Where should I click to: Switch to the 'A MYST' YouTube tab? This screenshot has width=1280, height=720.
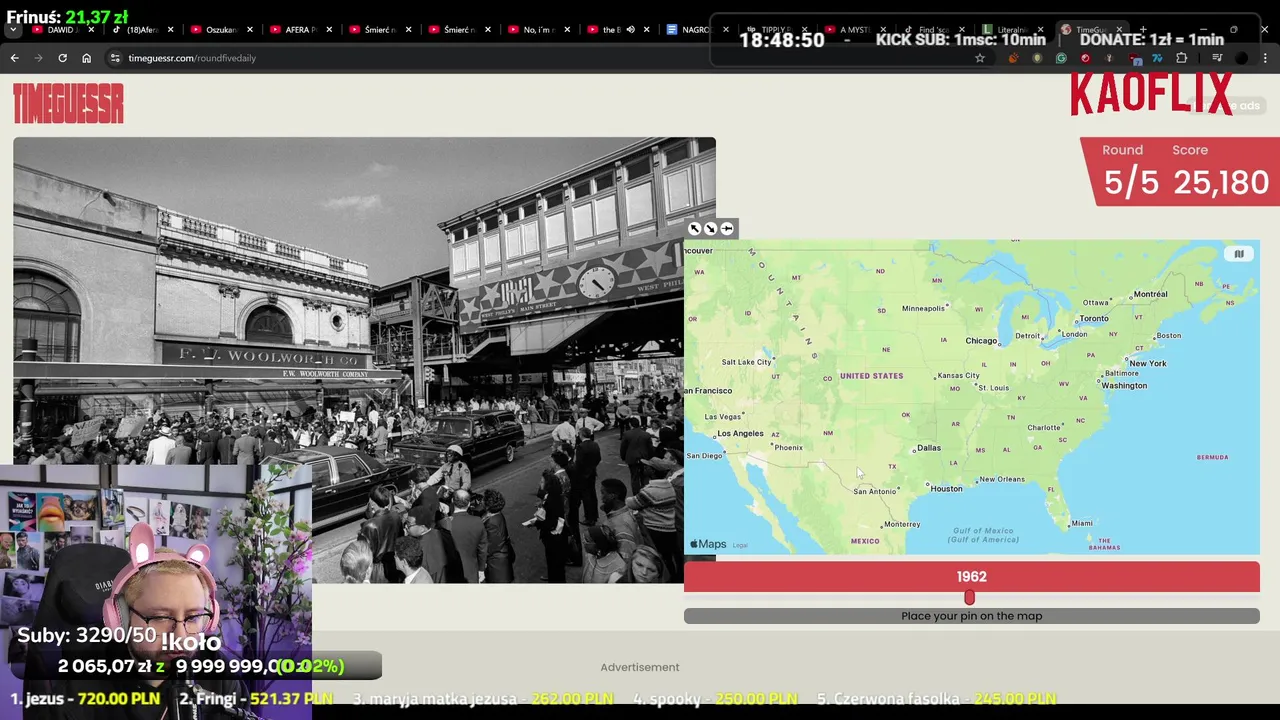point(855,30)
